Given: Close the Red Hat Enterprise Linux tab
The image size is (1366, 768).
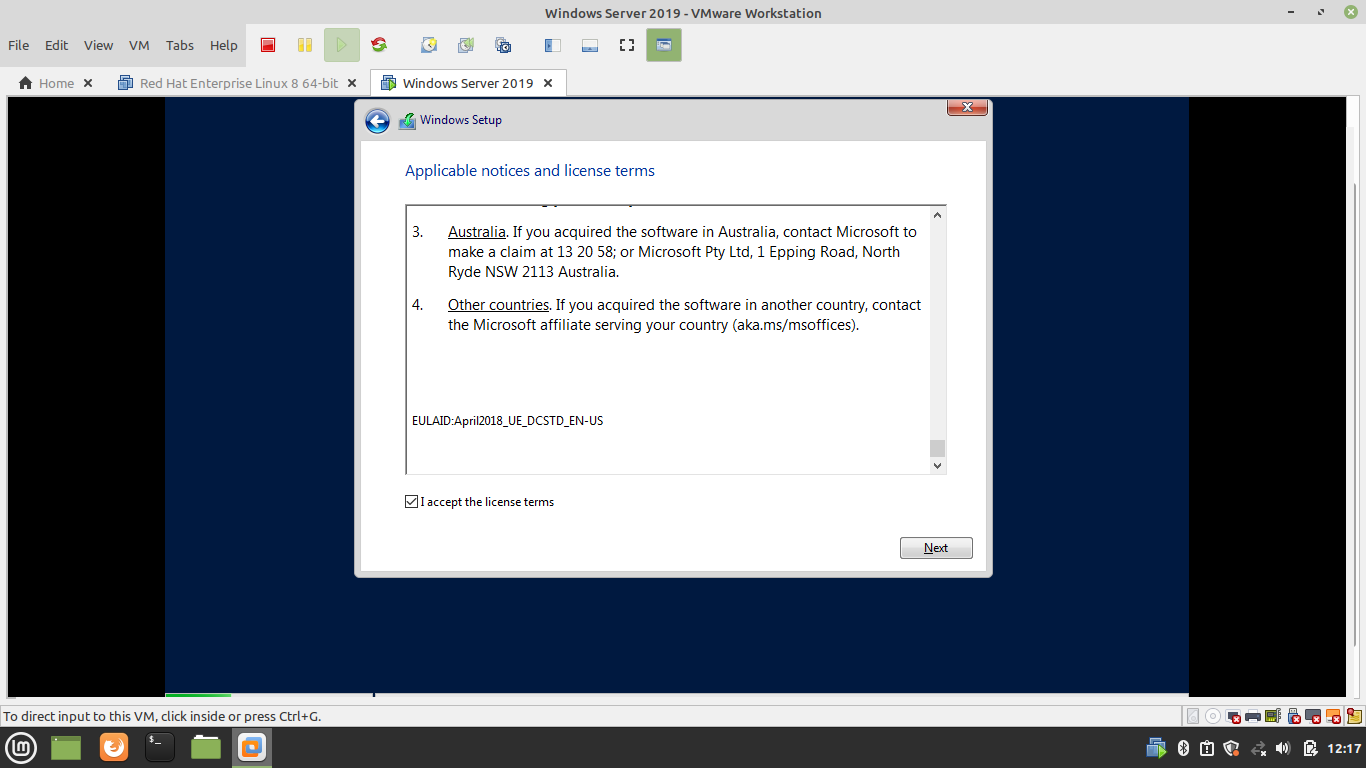Looking at the screenshot, I should click(x=352, y=83).
